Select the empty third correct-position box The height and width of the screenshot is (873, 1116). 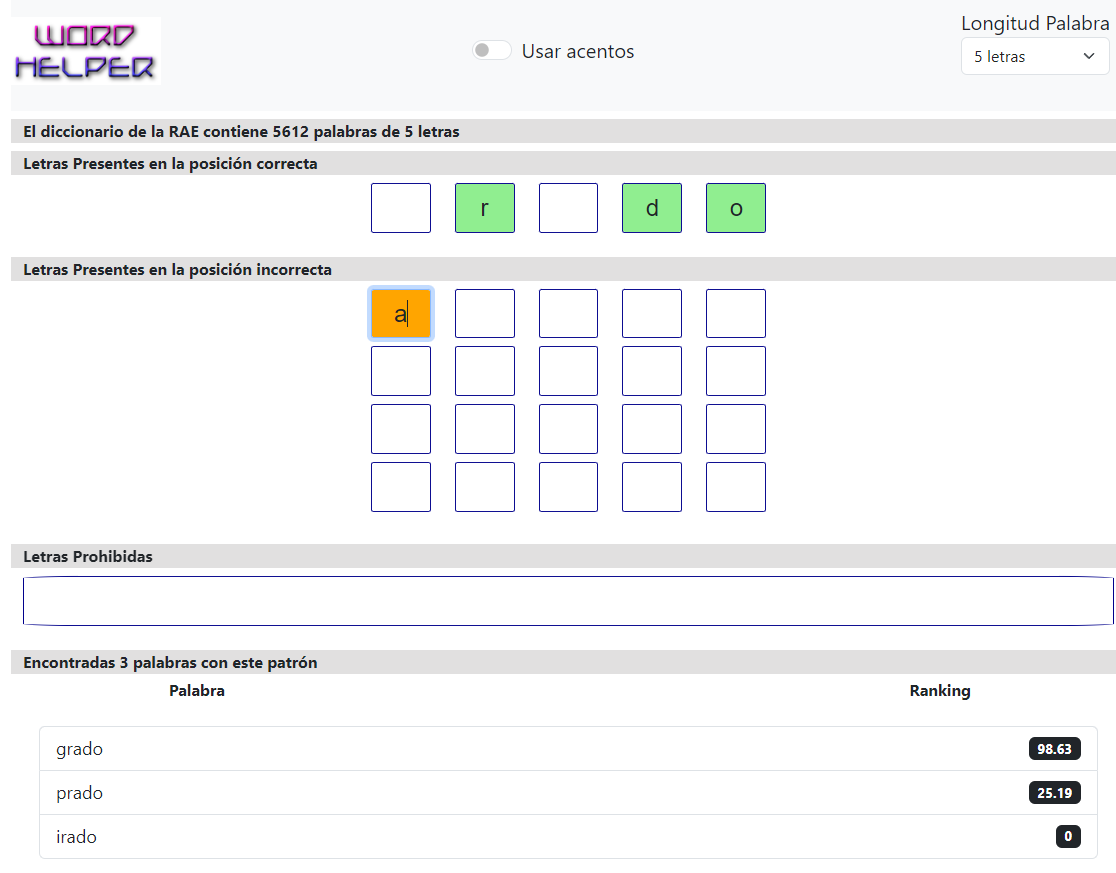[568, 208]
